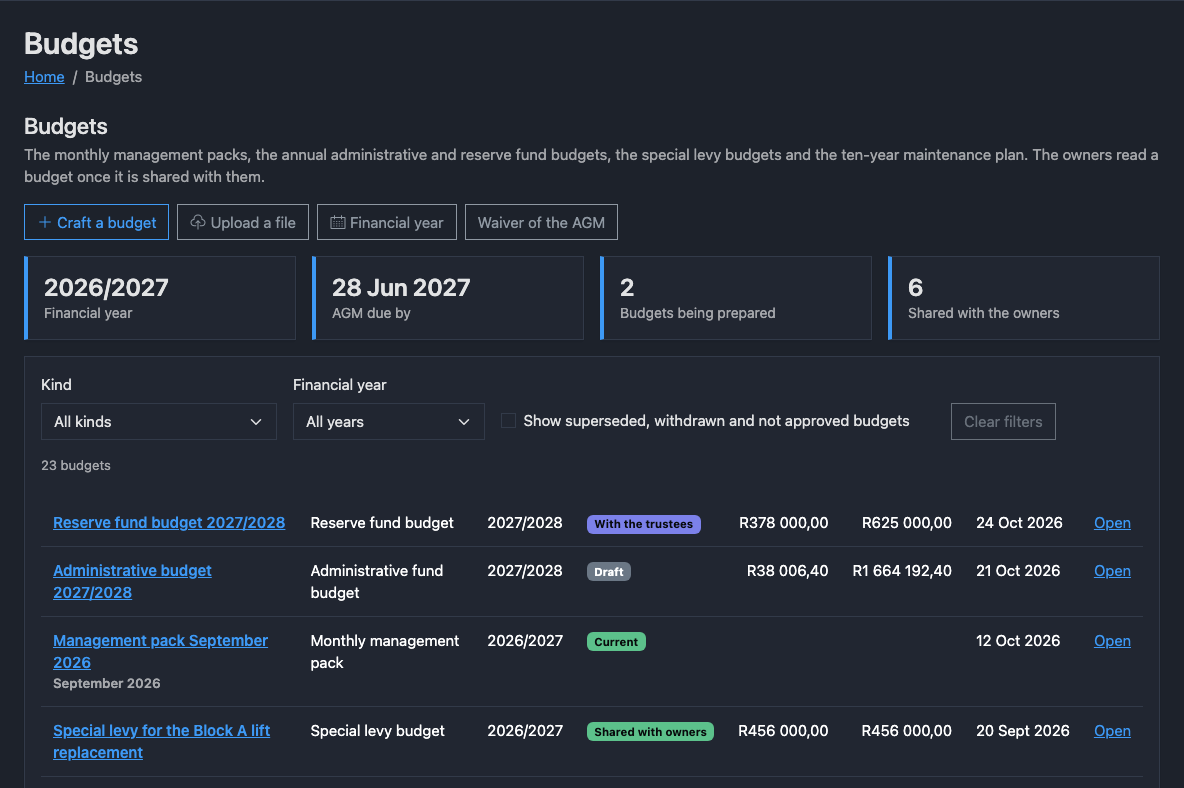Open the Financial year button

[x=387, y=222]
